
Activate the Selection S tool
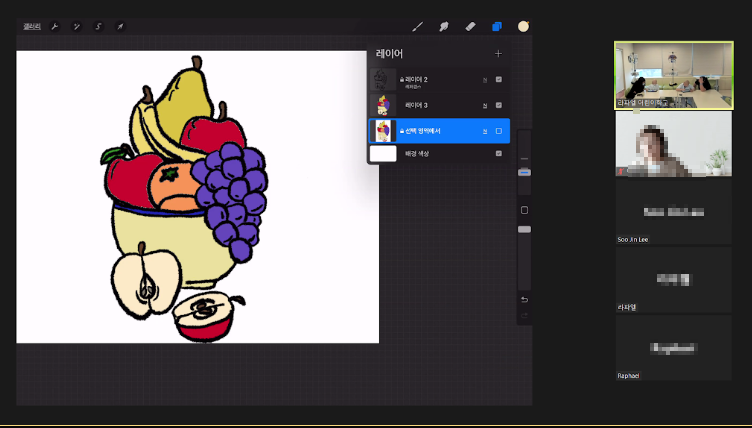(99, 26)
